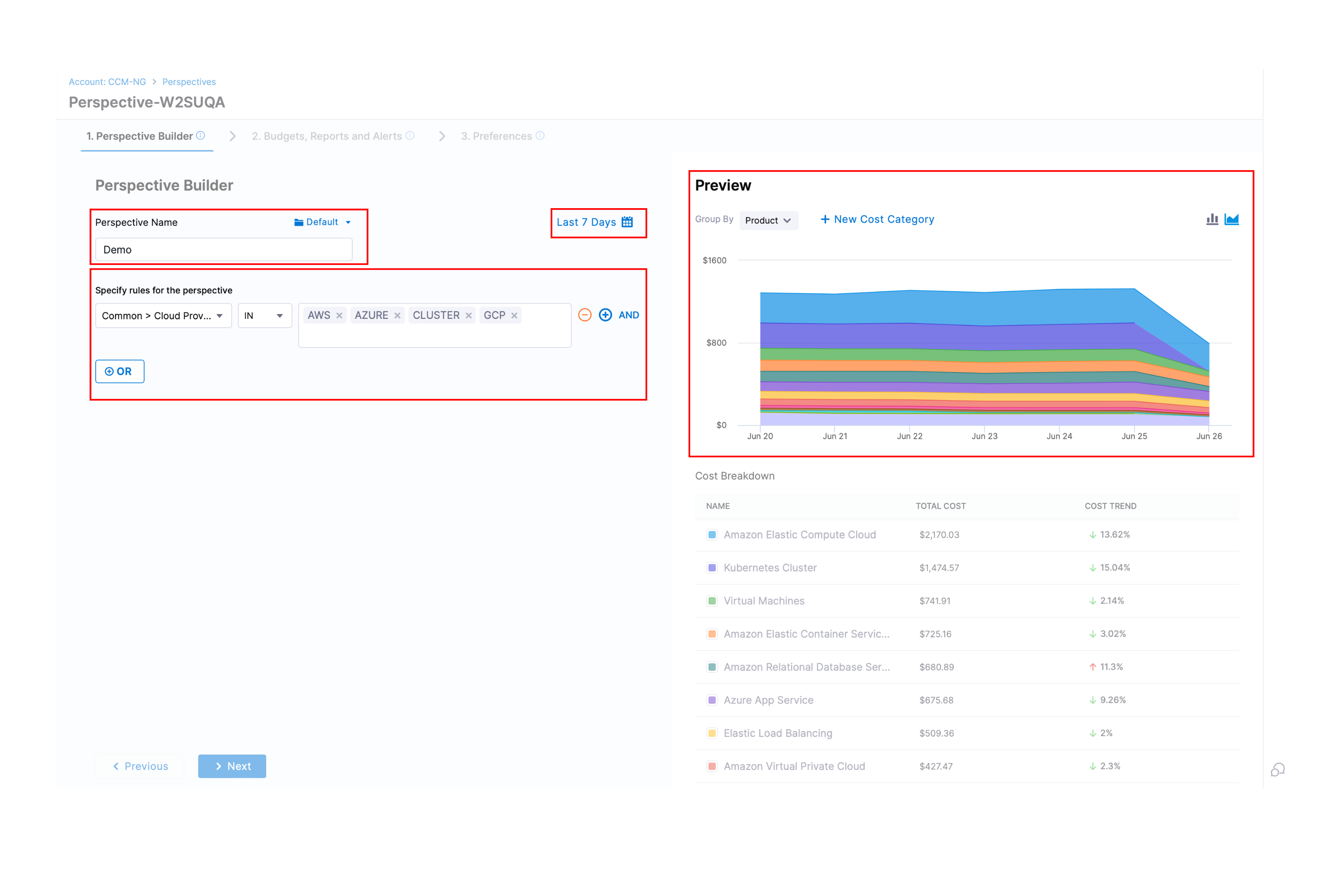Click the Kubernetes Cluster color swatch
Viewport: 1344px width, 896px height.
[712, 567]
